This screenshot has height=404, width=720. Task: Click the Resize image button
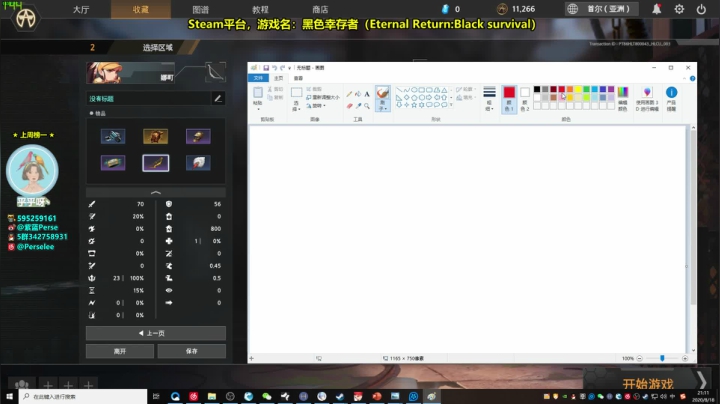click(x=323, y=97)
